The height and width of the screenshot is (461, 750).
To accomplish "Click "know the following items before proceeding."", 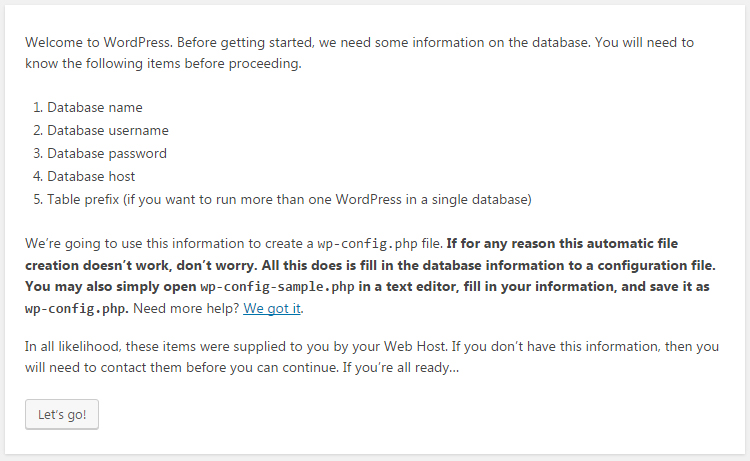I will coord(163,65).
